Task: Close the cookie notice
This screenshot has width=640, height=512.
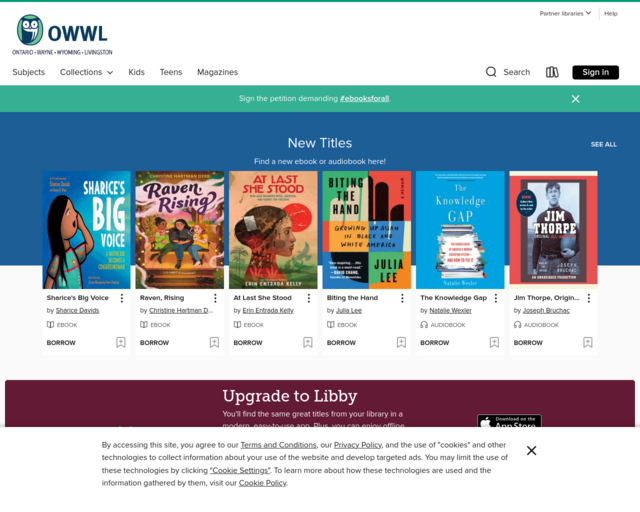Action: click(531, 450)
